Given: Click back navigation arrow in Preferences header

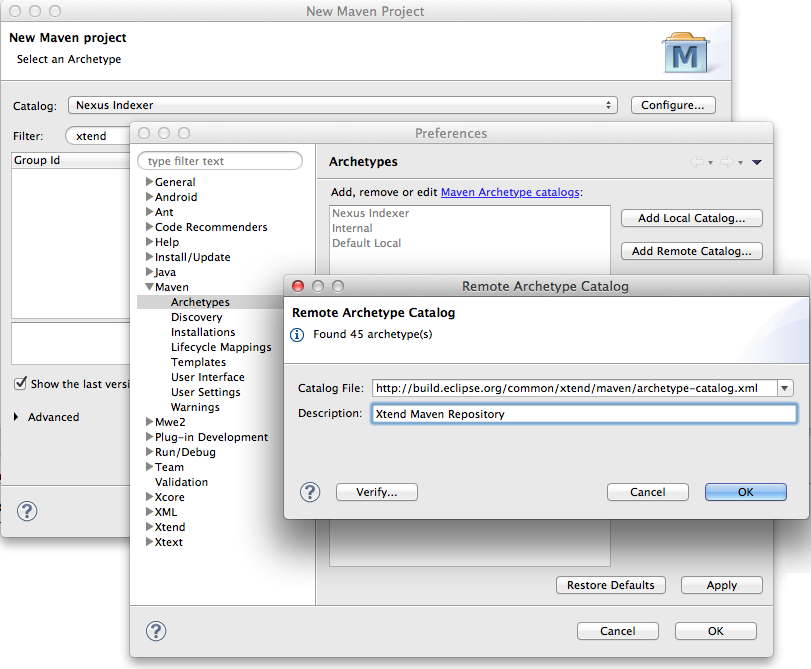Looking at the screenshot, I should point(697,162).
